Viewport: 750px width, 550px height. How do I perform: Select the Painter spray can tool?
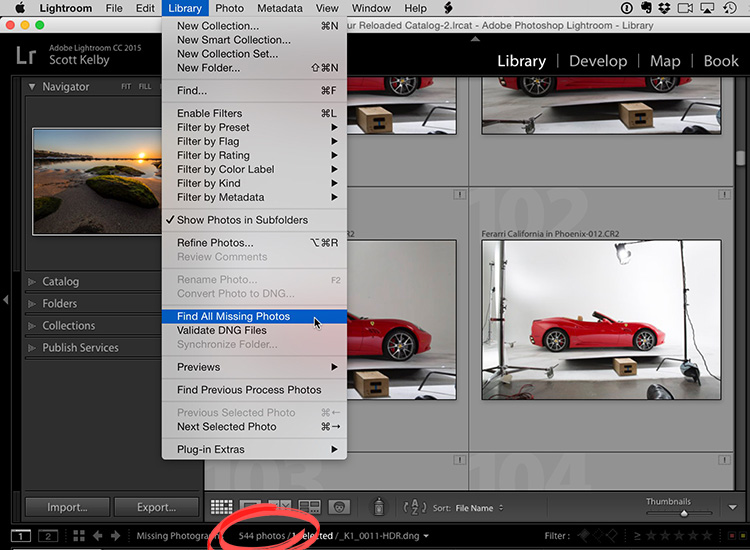pyautogui.click(x=379, y=507)
